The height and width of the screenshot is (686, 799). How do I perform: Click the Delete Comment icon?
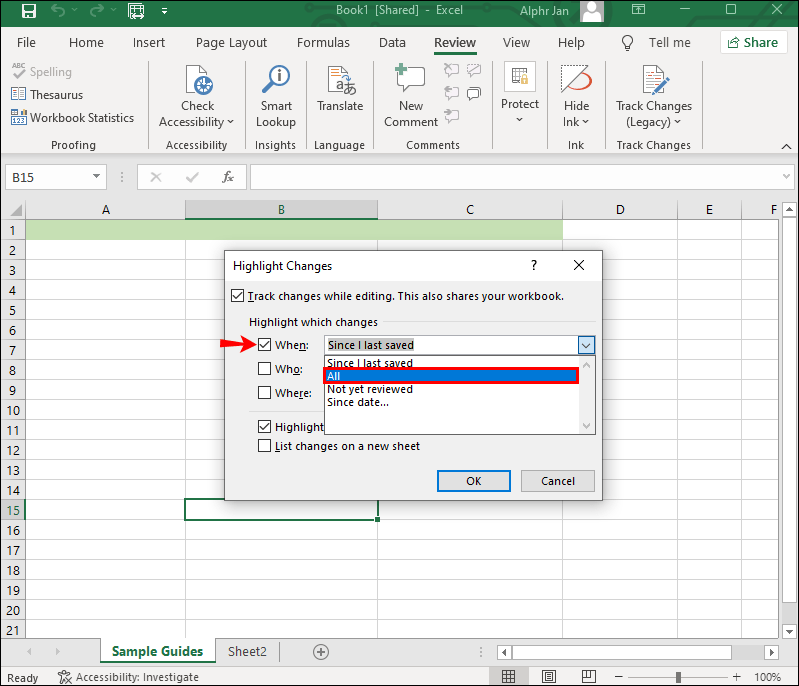(x=451, y=70)
